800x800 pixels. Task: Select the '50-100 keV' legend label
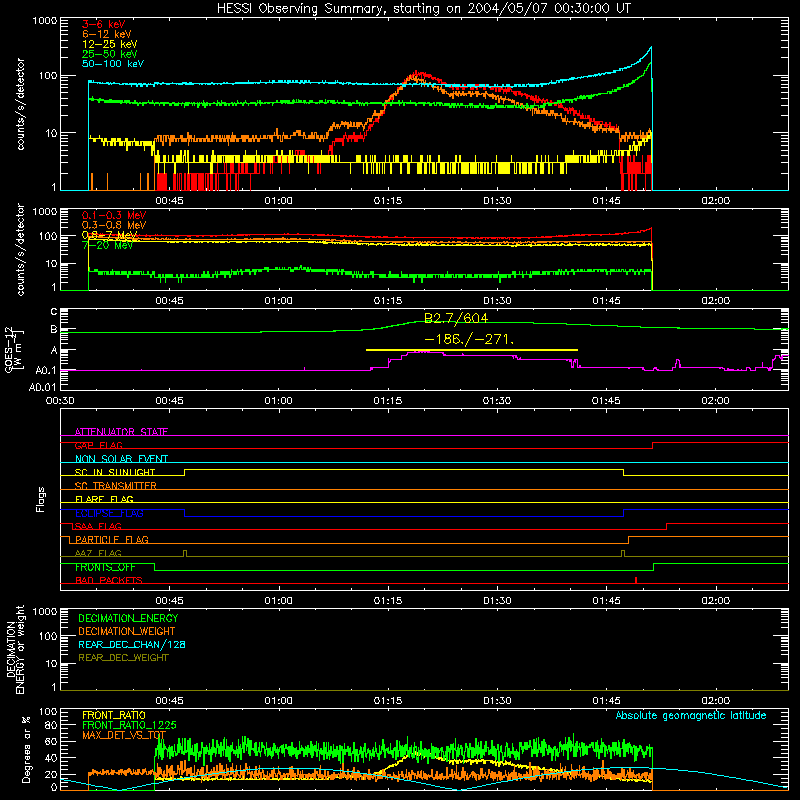[113, 64]
